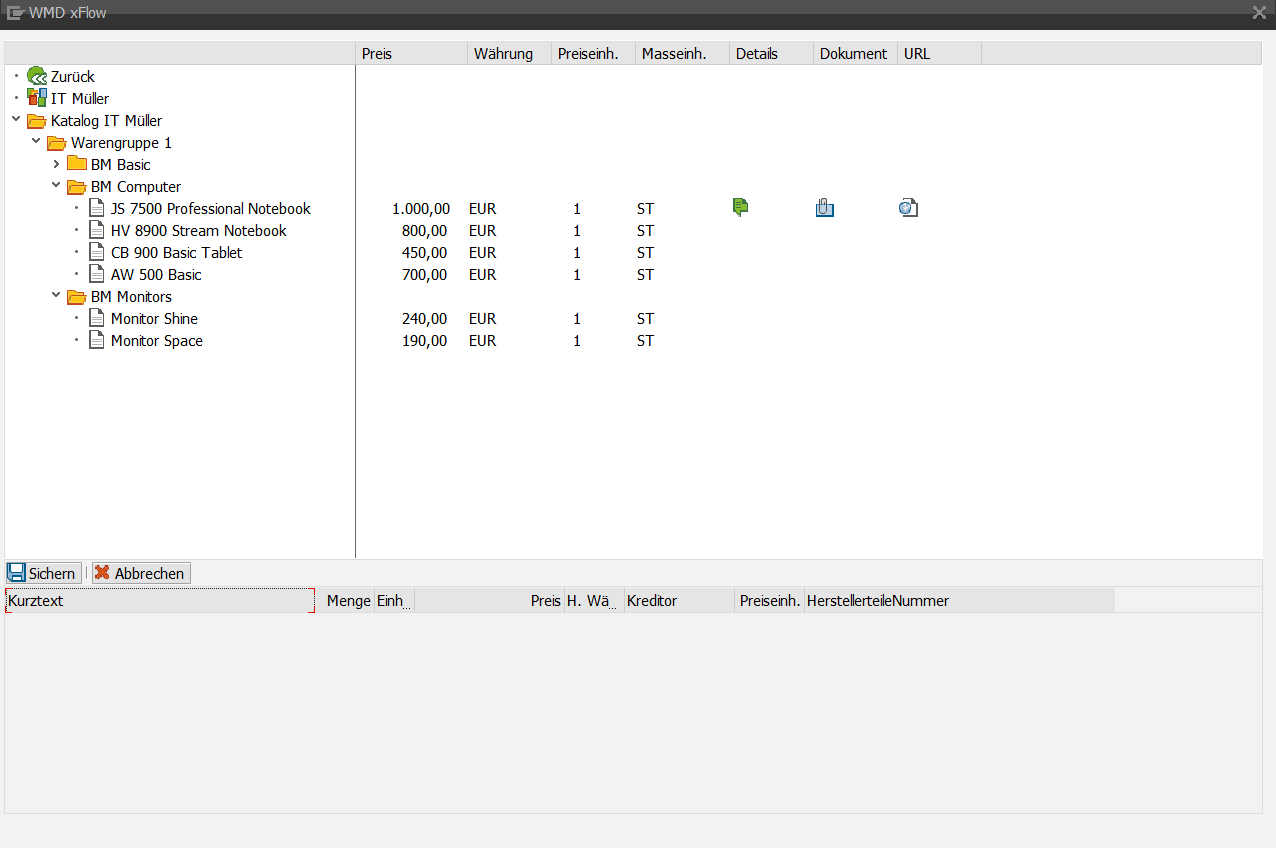Click the IT Müller supplier icon
The height and width of the screenshot is (848, 1276).
37,98
